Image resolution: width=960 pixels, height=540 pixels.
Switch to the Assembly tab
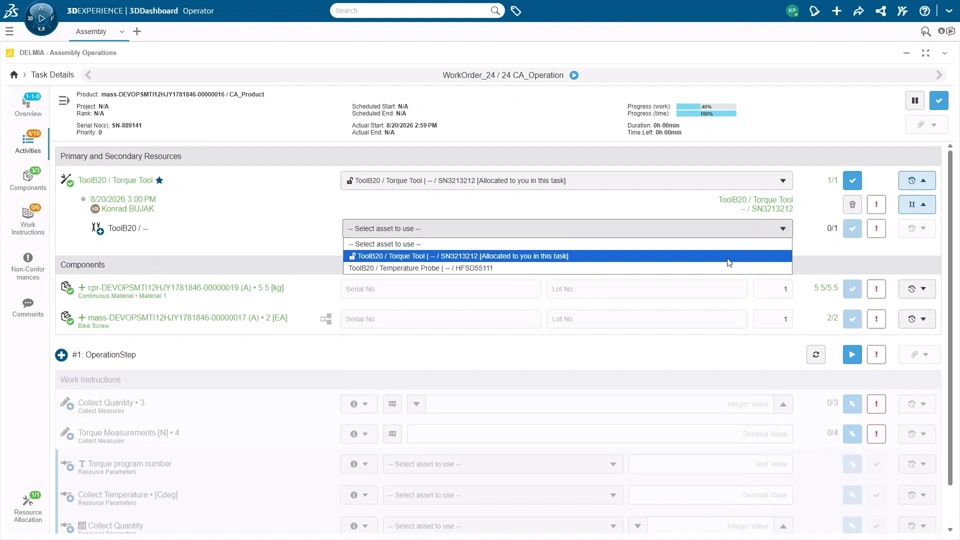coord(91,32)
